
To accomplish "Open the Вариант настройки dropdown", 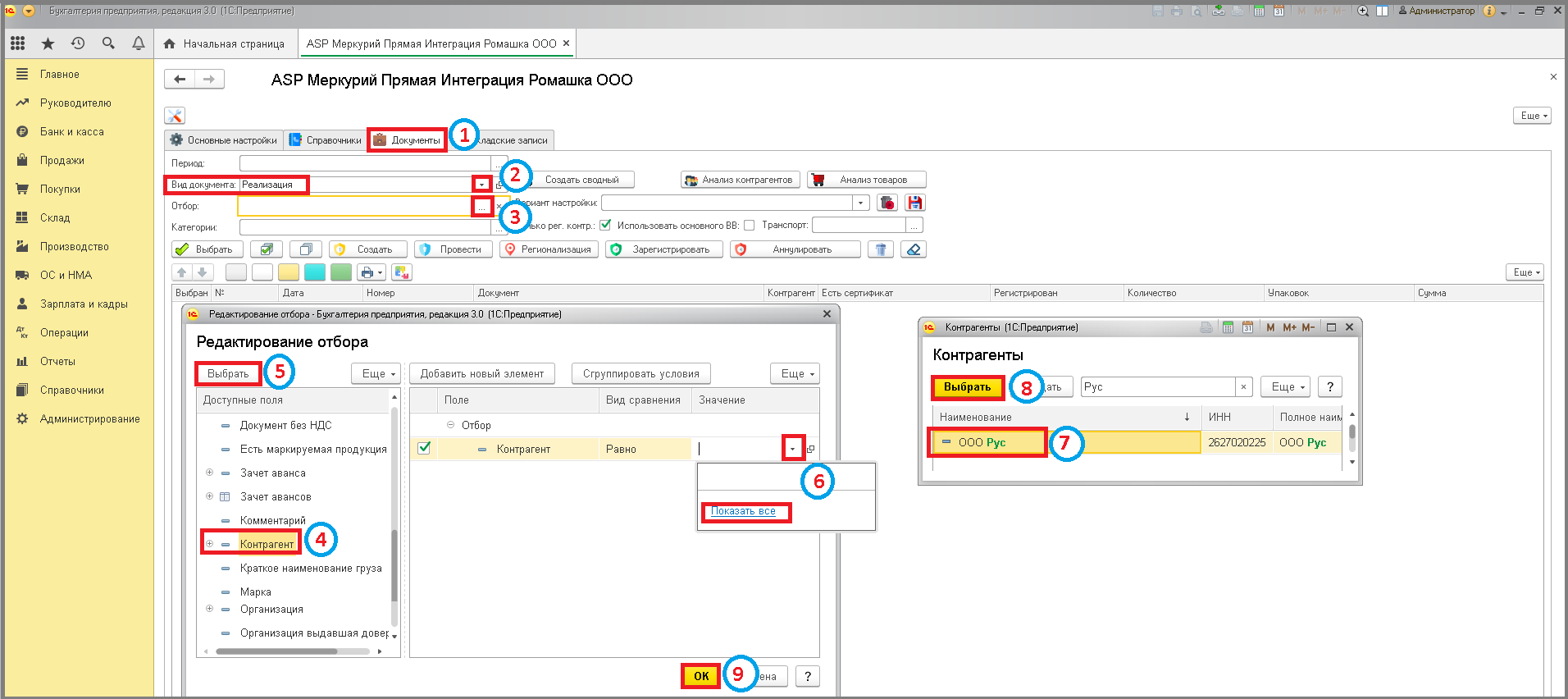I will pos(860,203).
